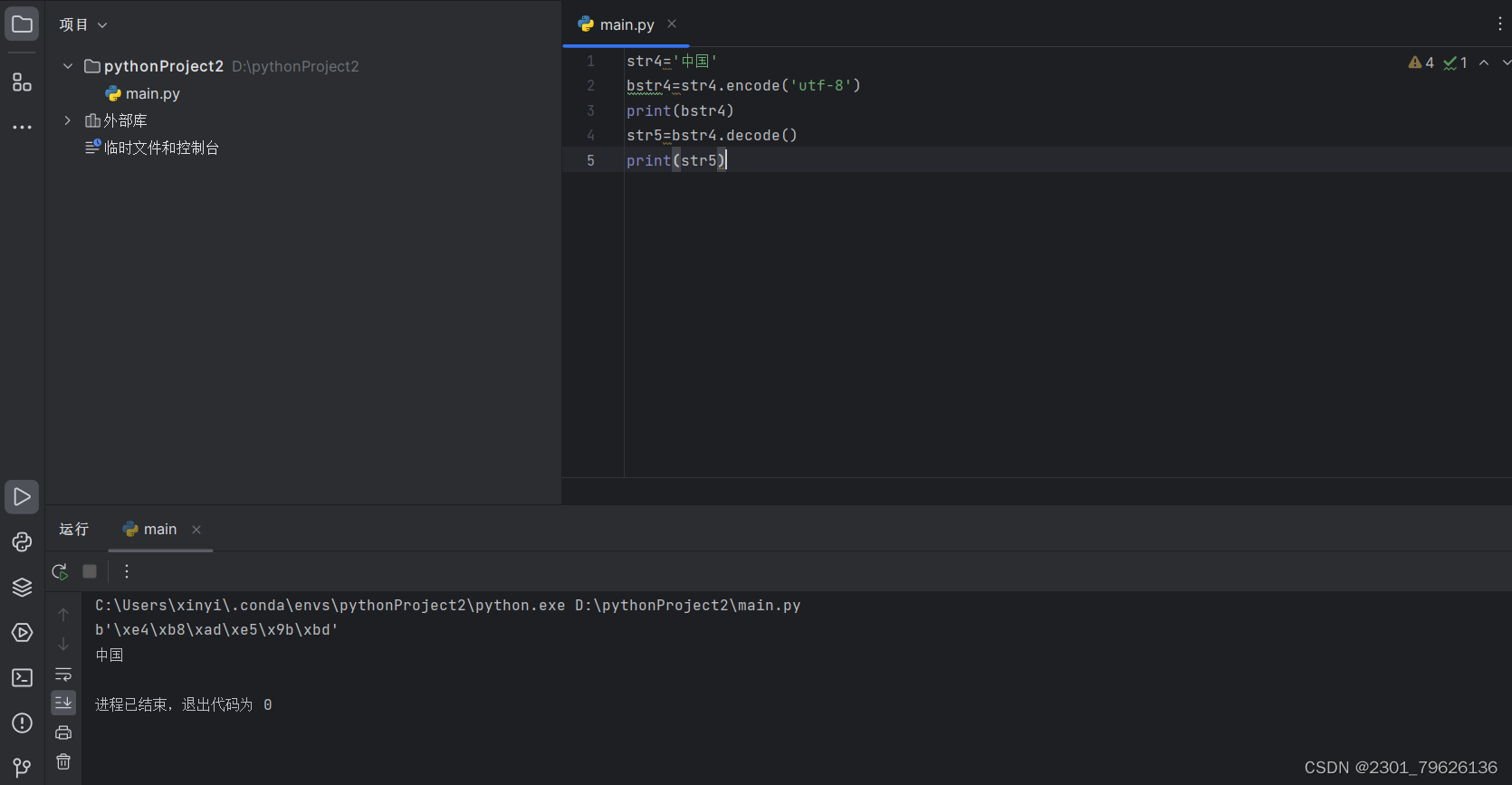Clear console with the trash icon

click(63, 761)
